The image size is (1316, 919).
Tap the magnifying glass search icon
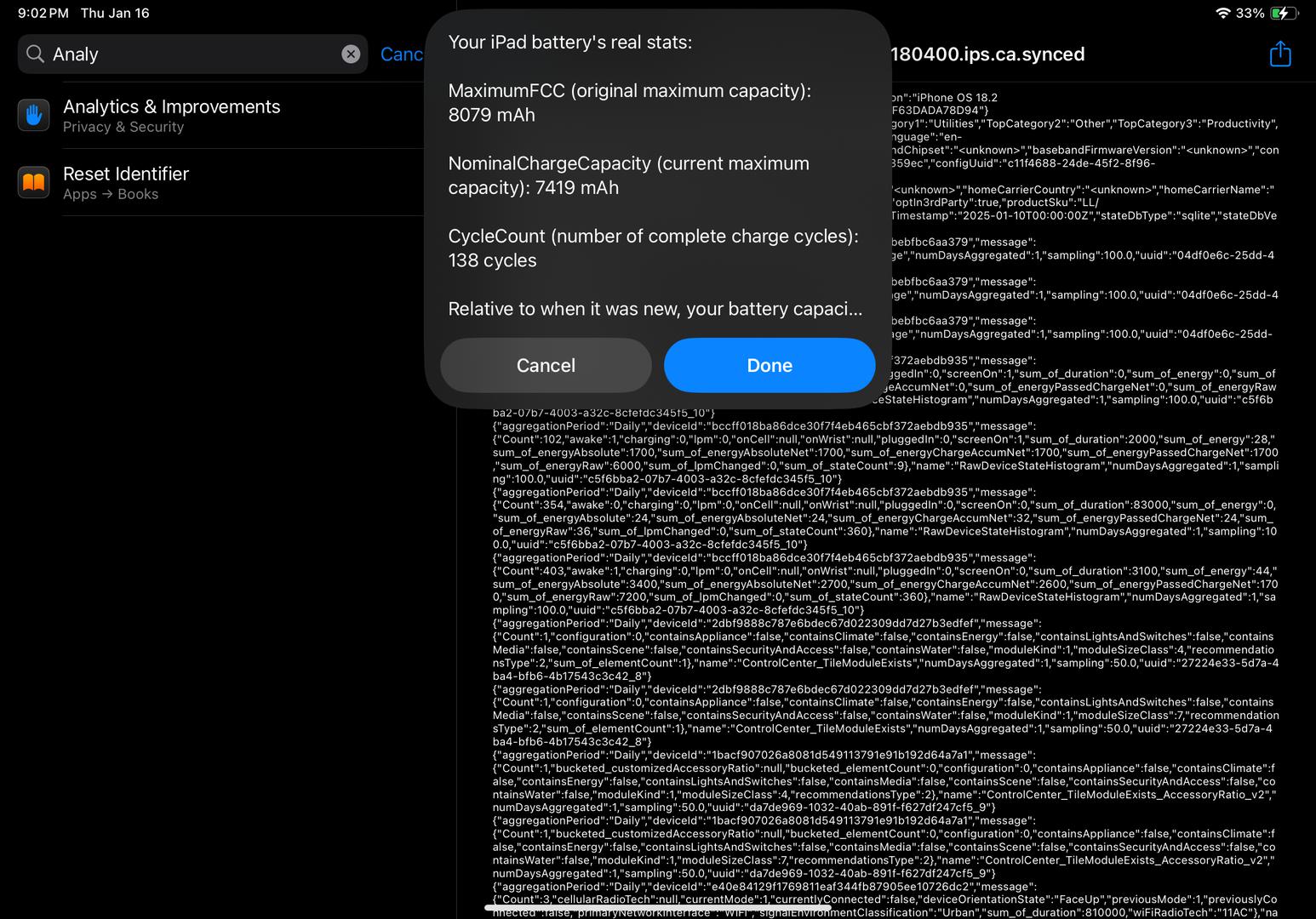pyautogui.click(x=35, y=54)
